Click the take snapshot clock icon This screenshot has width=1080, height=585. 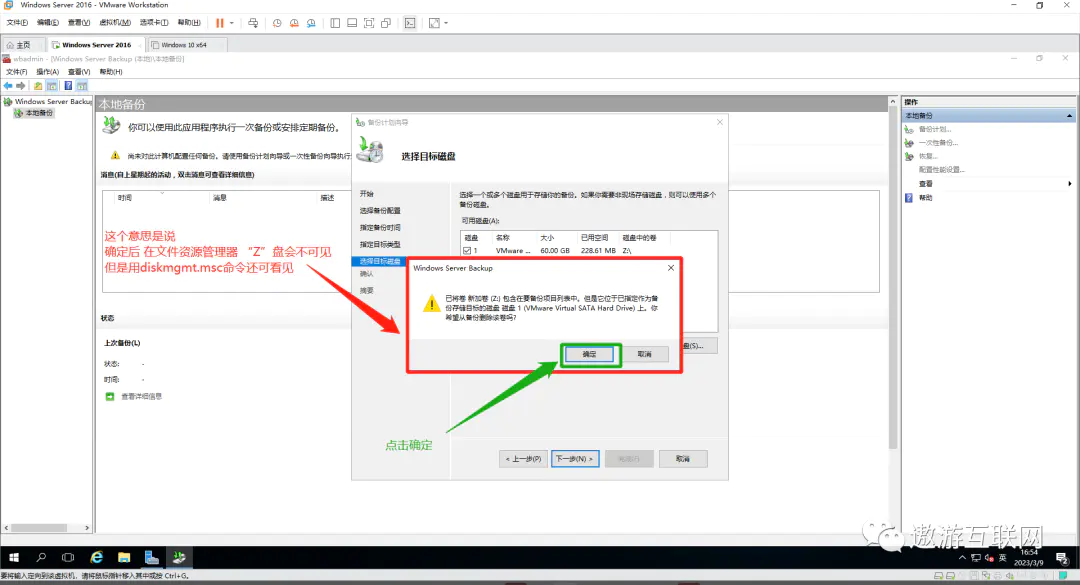click(277, 23)
